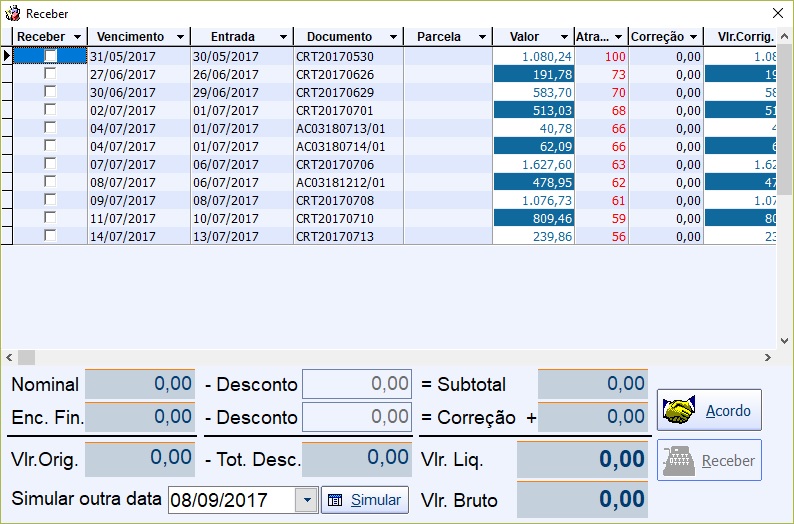Tick checkbox for row AC03181212/01

point(50,181)
